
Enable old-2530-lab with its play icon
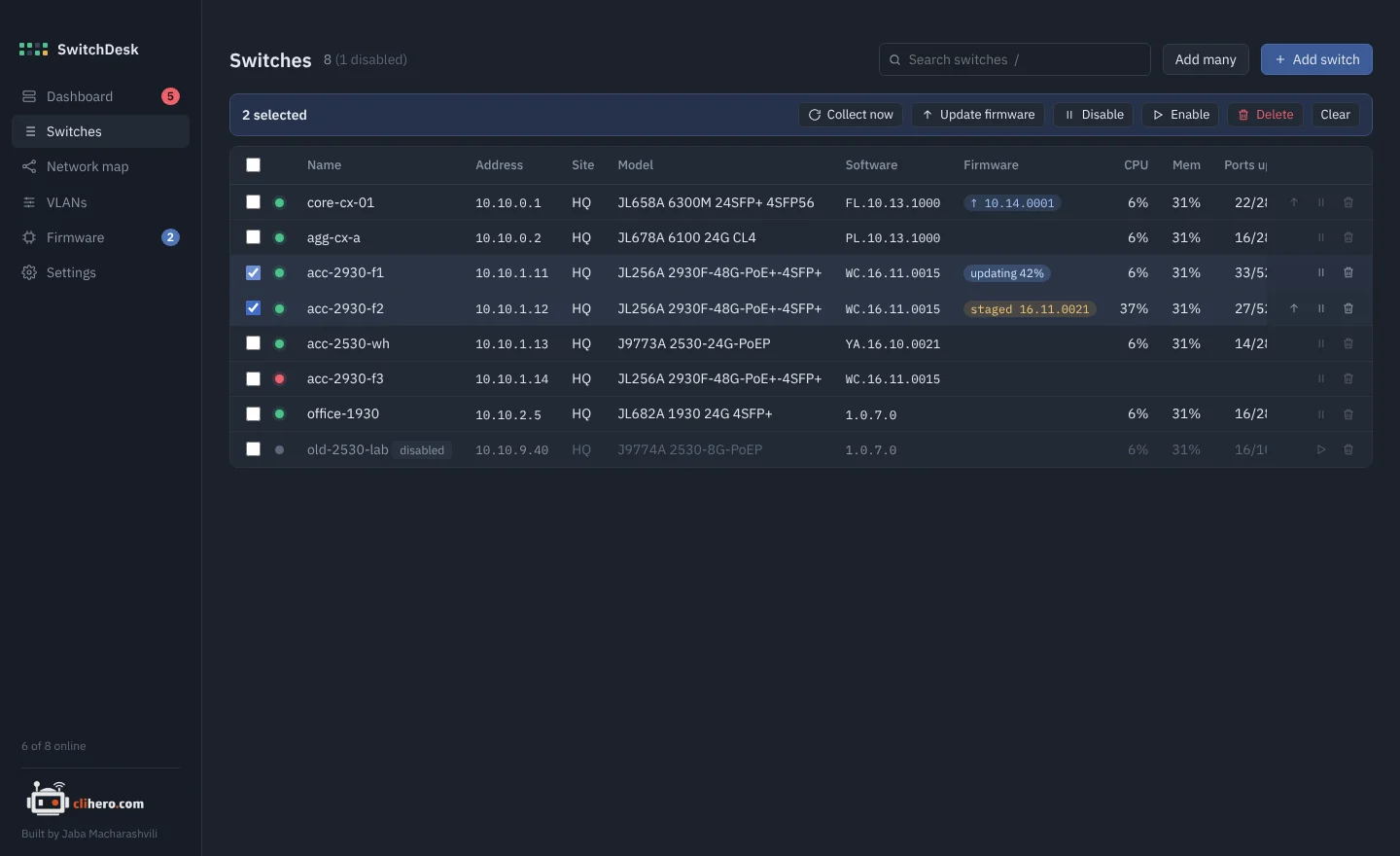1321,449
